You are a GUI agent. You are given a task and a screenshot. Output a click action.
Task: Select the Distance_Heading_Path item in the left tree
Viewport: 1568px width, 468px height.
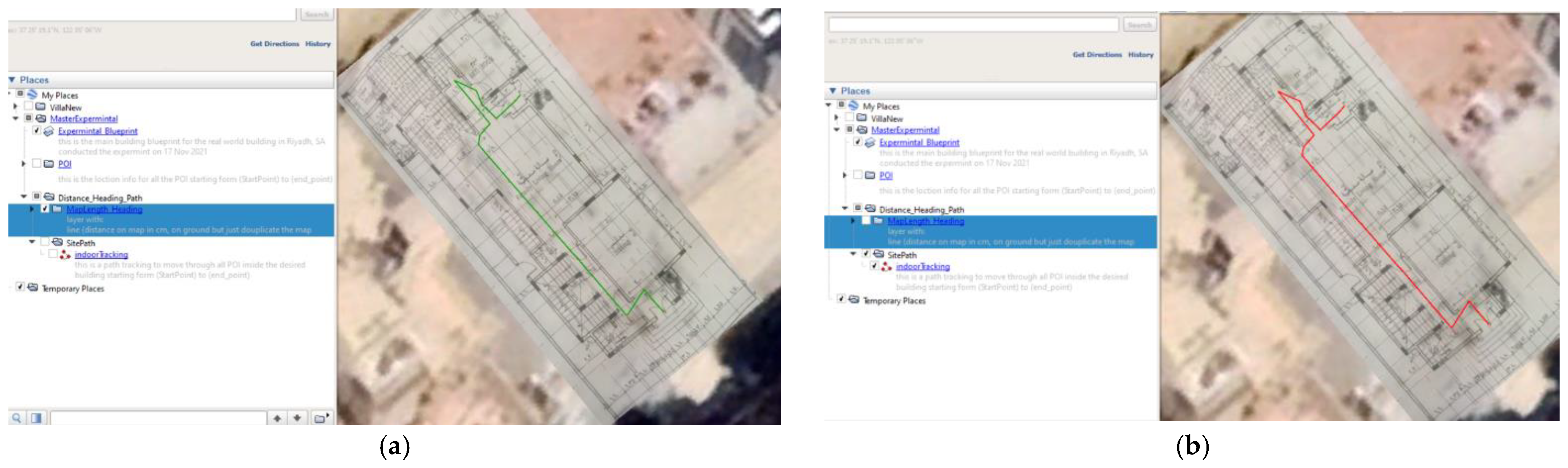click(x=100, y=198)
